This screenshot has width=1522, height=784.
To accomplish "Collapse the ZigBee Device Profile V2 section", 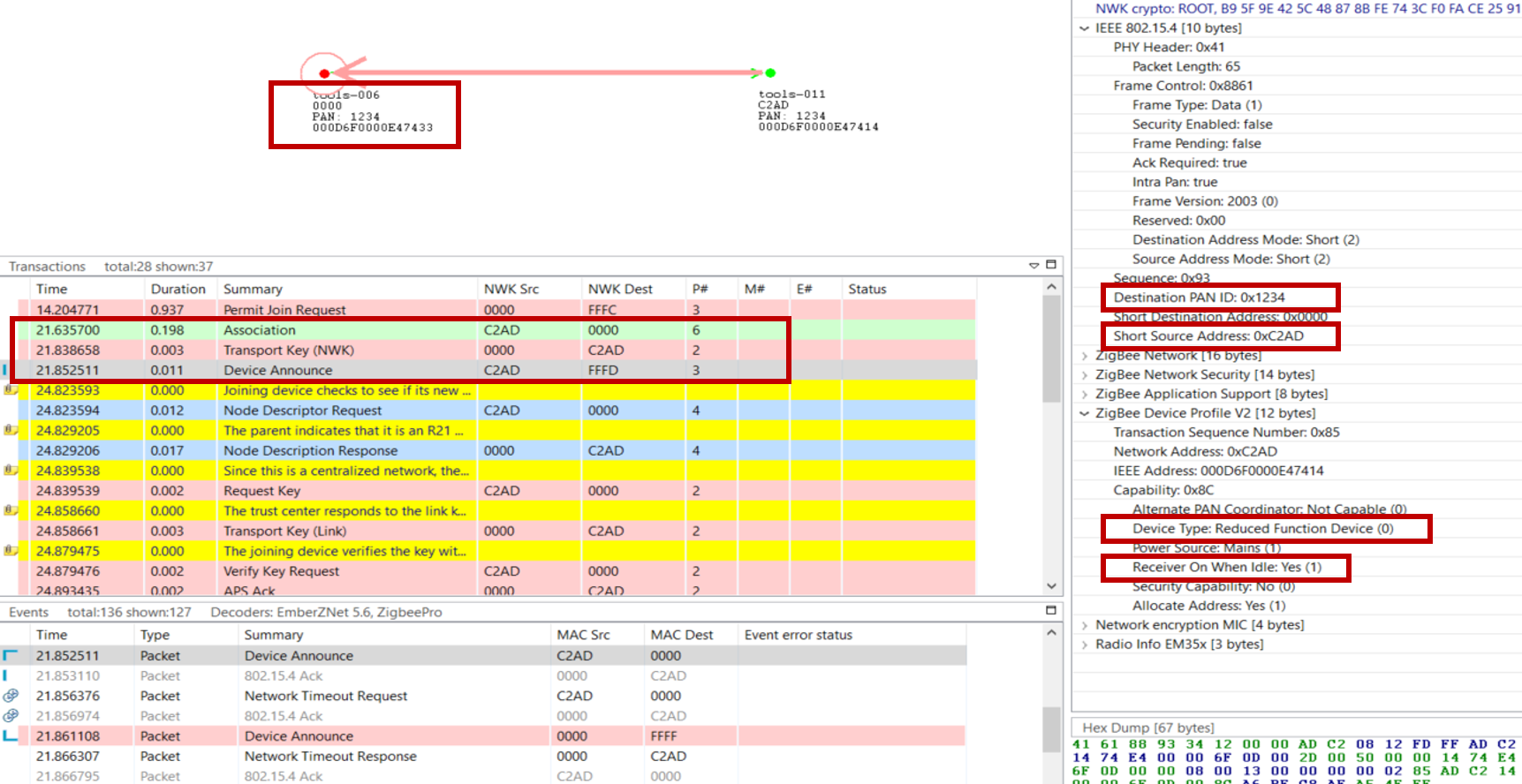I will click(1084, 413).
